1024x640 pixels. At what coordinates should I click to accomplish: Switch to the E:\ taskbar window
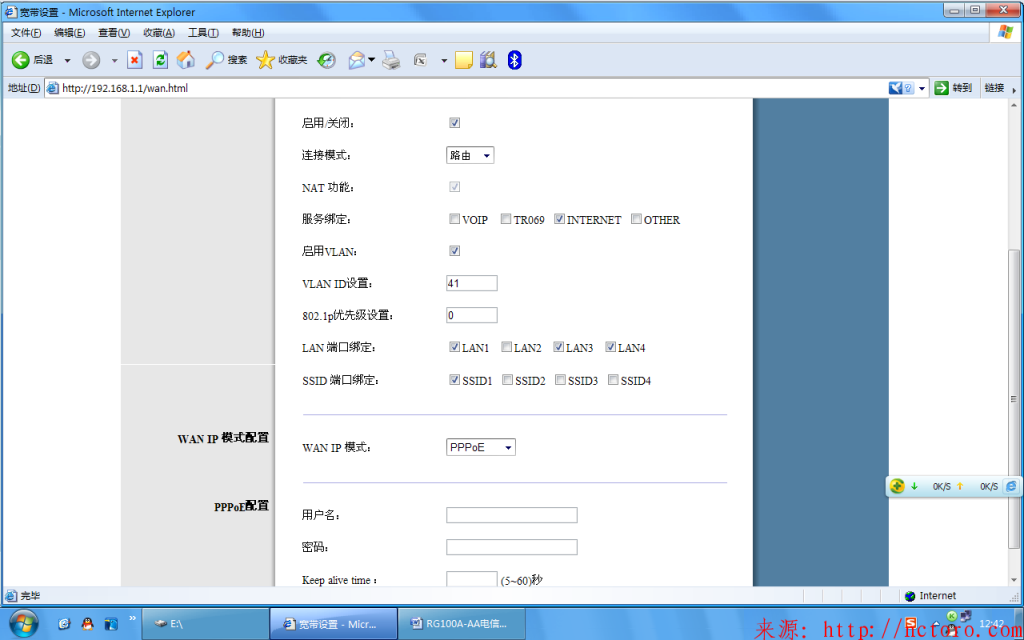click(205, 624)
